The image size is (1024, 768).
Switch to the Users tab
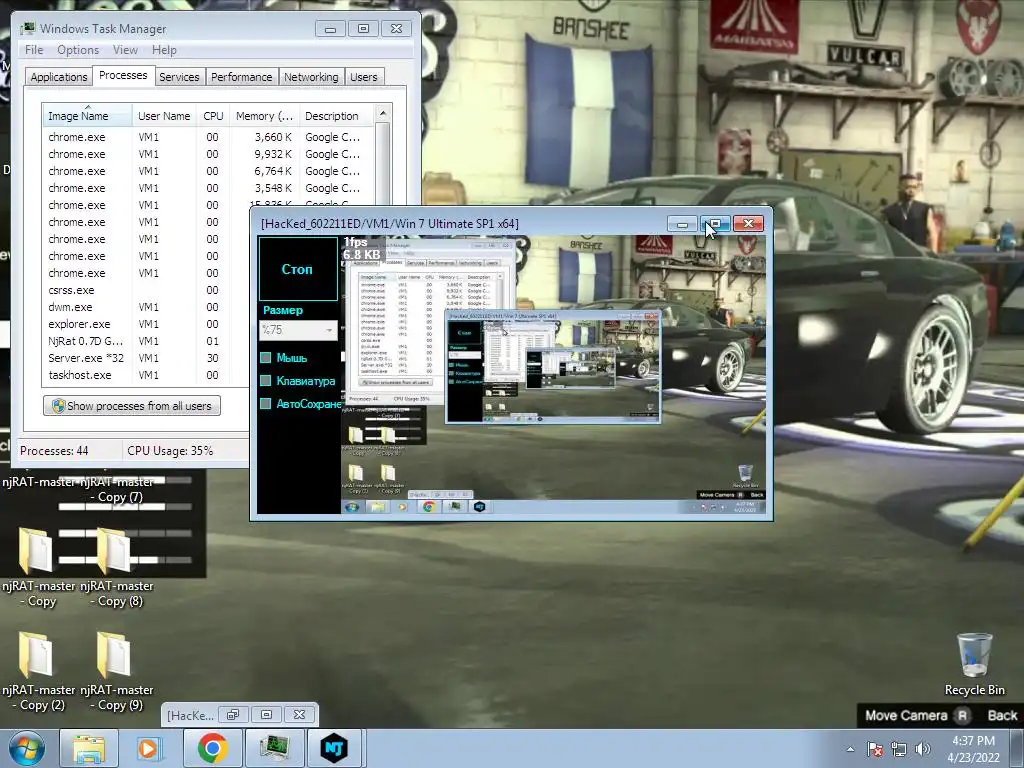pos(363,77)
